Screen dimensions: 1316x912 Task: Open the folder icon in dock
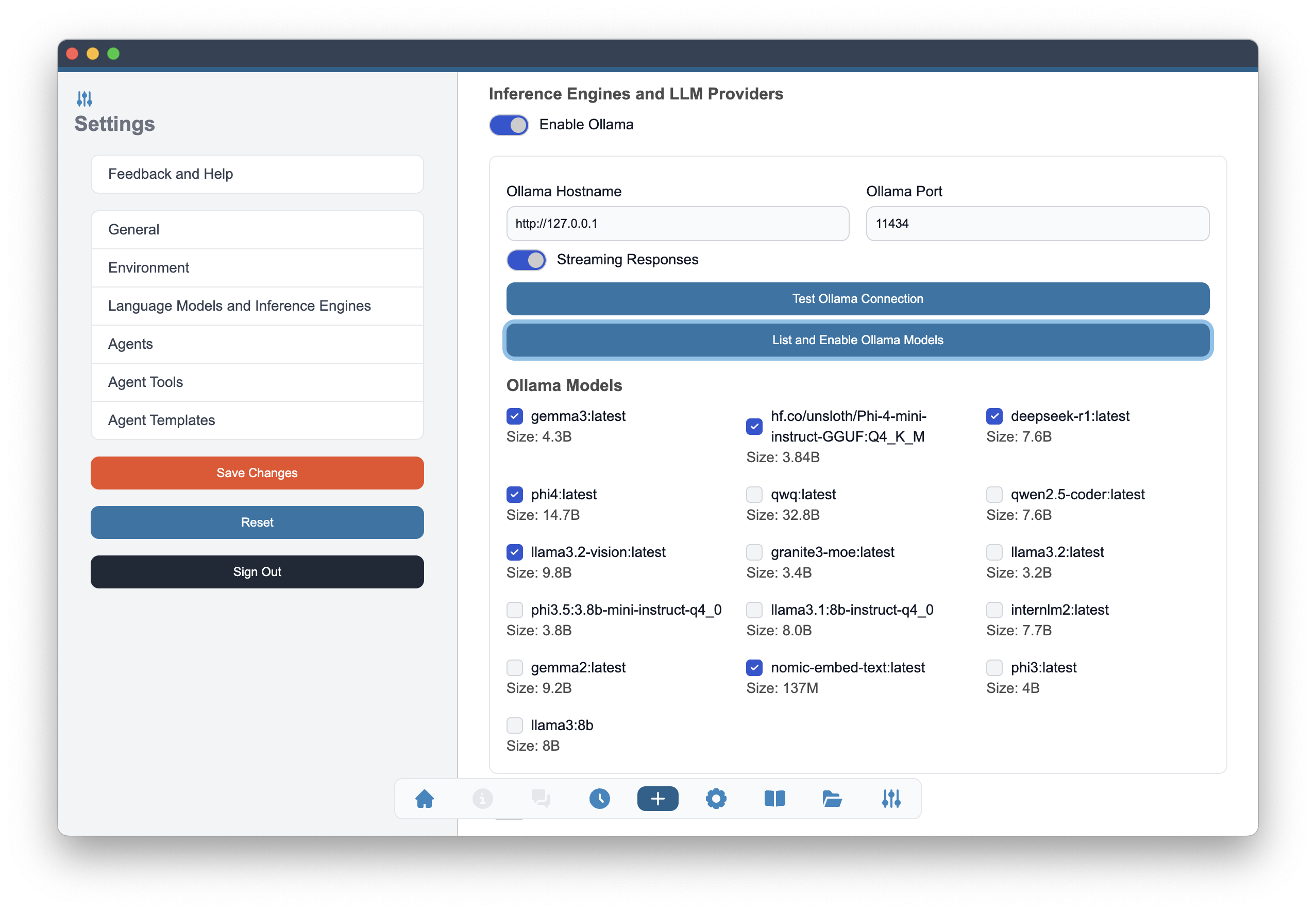pyautogui.click(x=832, y=798)
